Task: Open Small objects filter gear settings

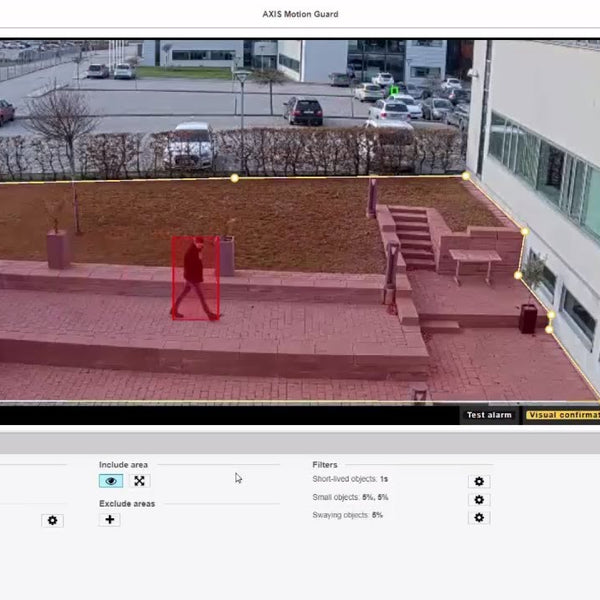Action: (479, 499)
